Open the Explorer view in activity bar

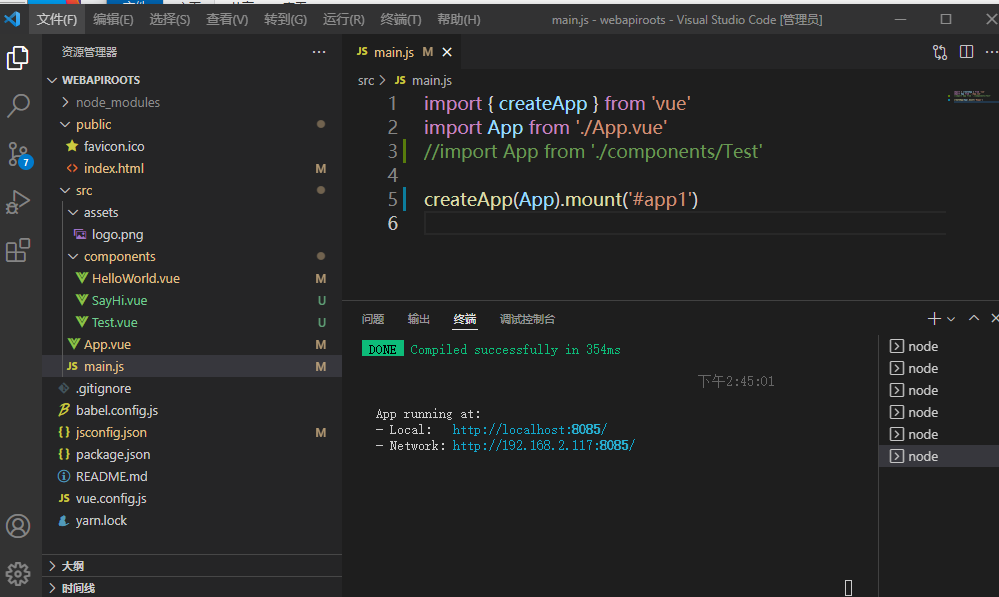(x=18, y=59)
